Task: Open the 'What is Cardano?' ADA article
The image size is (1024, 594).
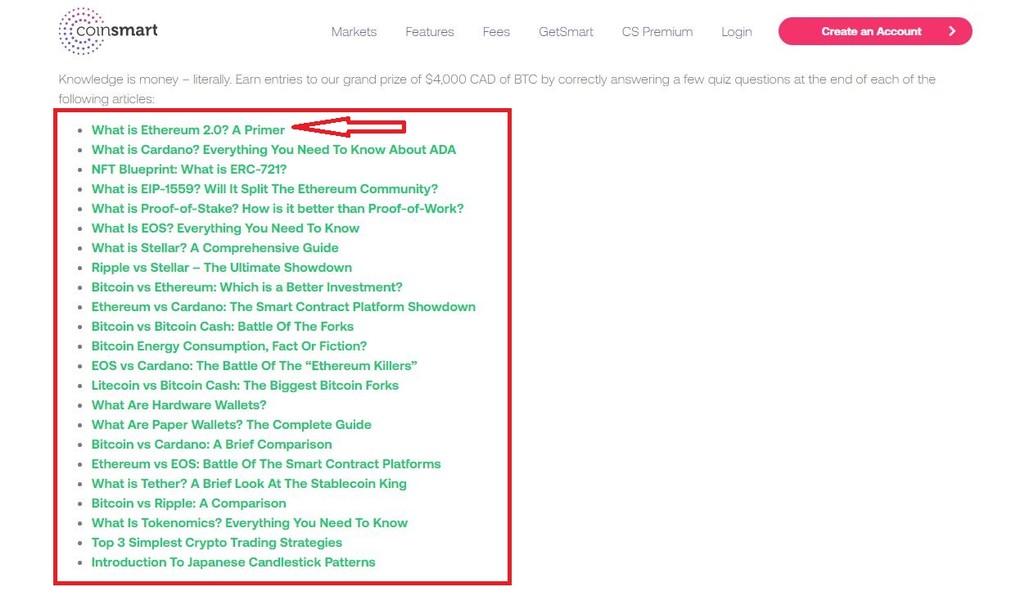Action: click(x=274, y=149)
